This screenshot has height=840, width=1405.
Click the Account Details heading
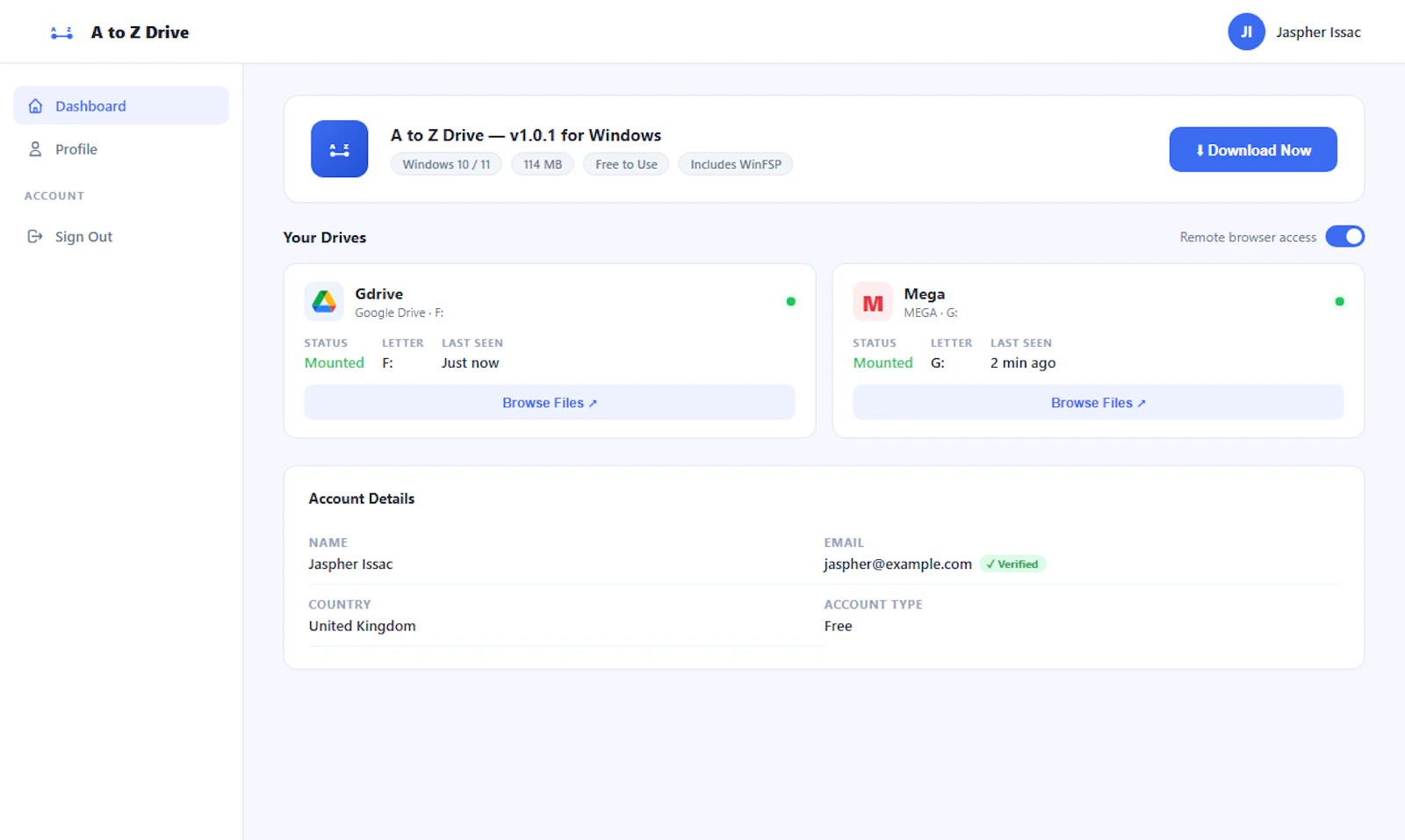(362, 499)
